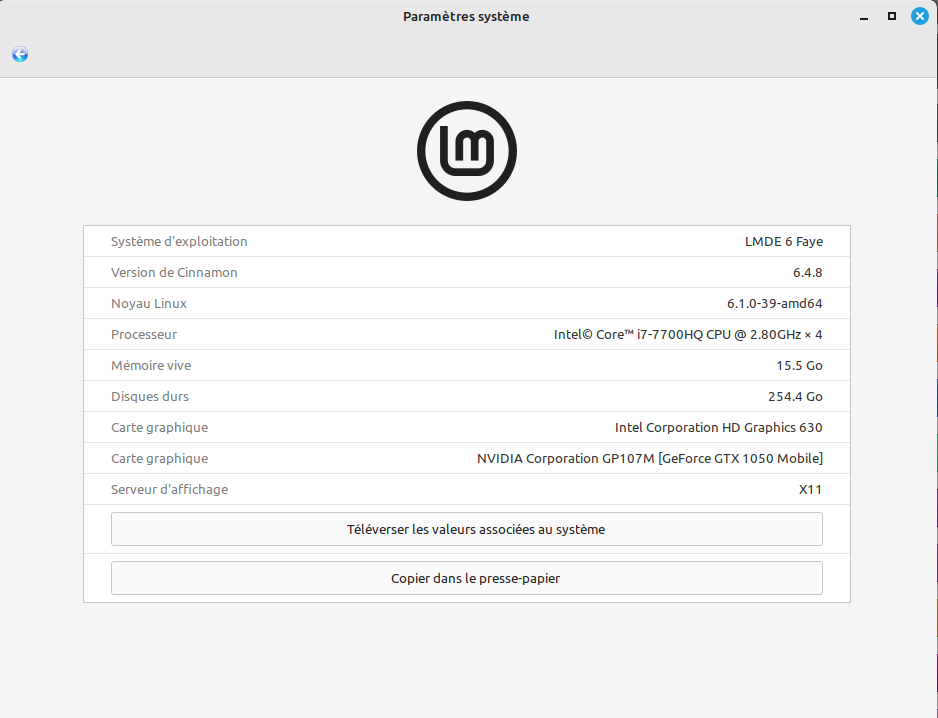Minimize the Paramètres système window
This screenshot has width=938, height=718.
click(864, 17)
